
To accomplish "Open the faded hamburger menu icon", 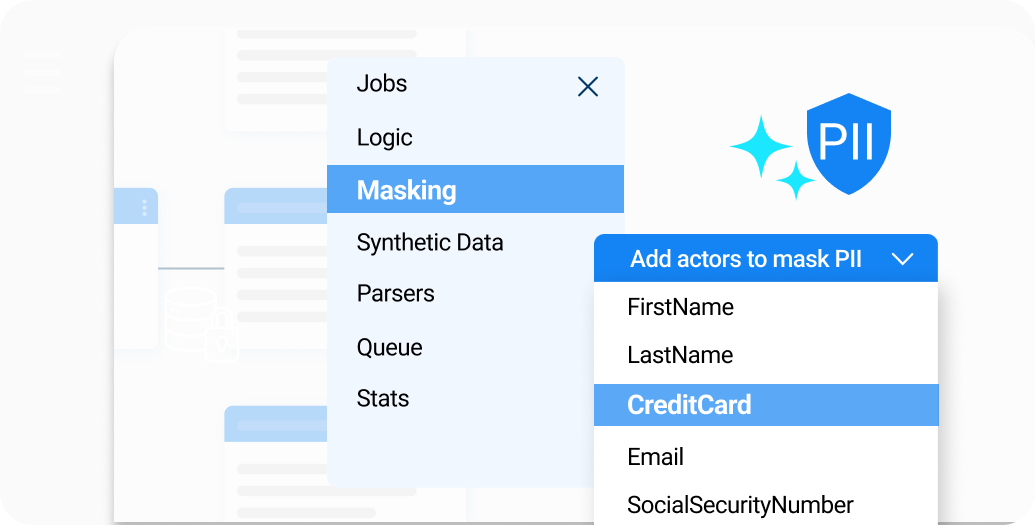I will pyautogui.click(x=43, y=72).
